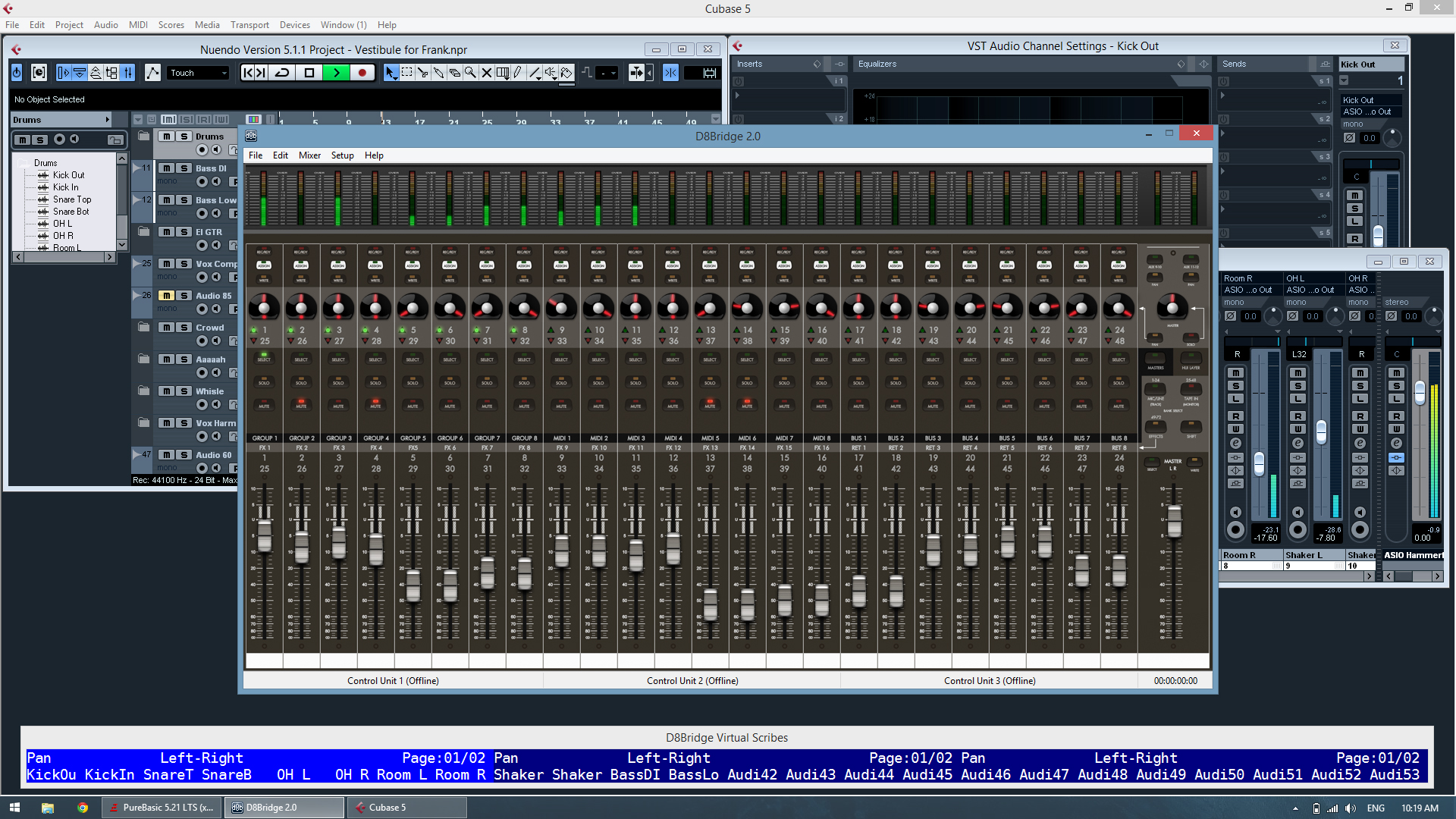Select the Object Selection arrow tool
Image resolution: width=1456 pixels, height=819 pixels.
pyautogui.click(x=391, y=73)
